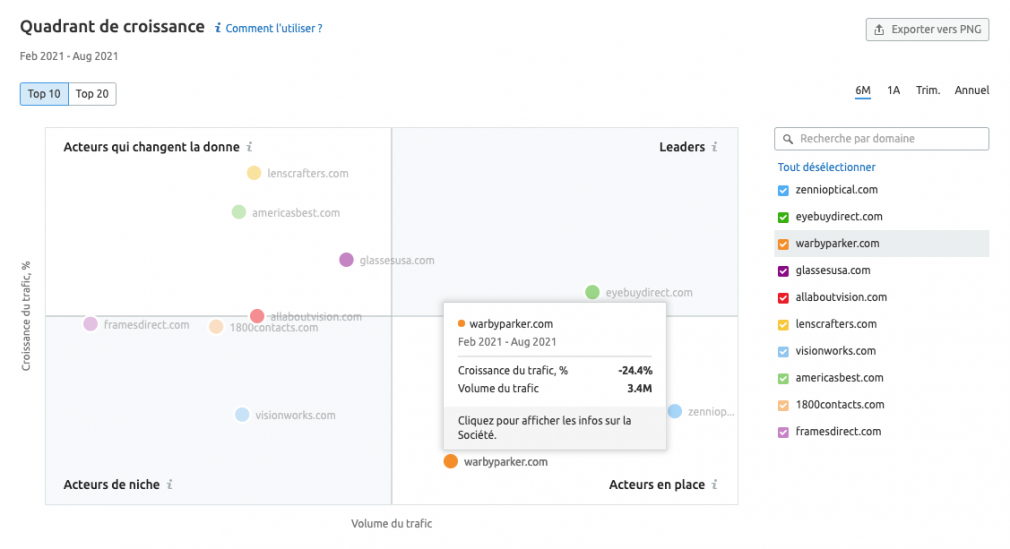
Task: Select the lenscrafters.com yellow data point
Action: [254, 173]
